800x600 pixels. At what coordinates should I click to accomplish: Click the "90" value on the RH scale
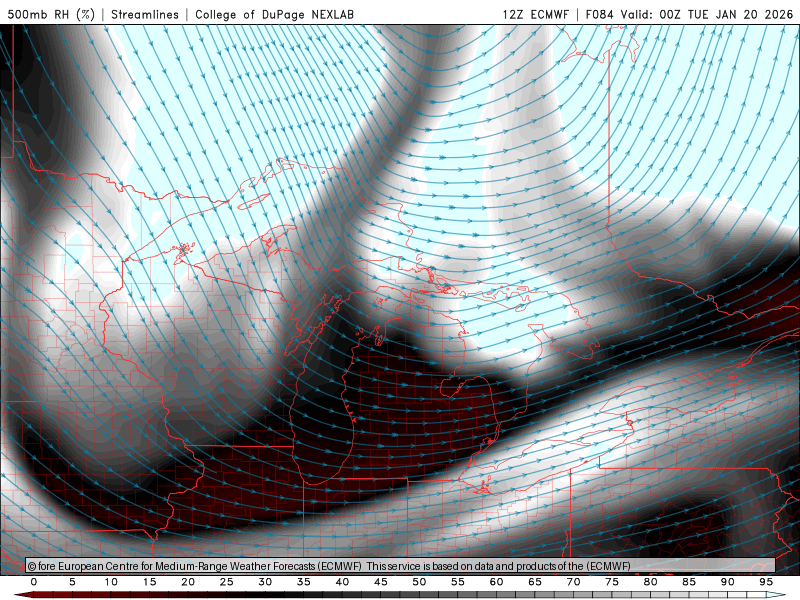[727, 582]
